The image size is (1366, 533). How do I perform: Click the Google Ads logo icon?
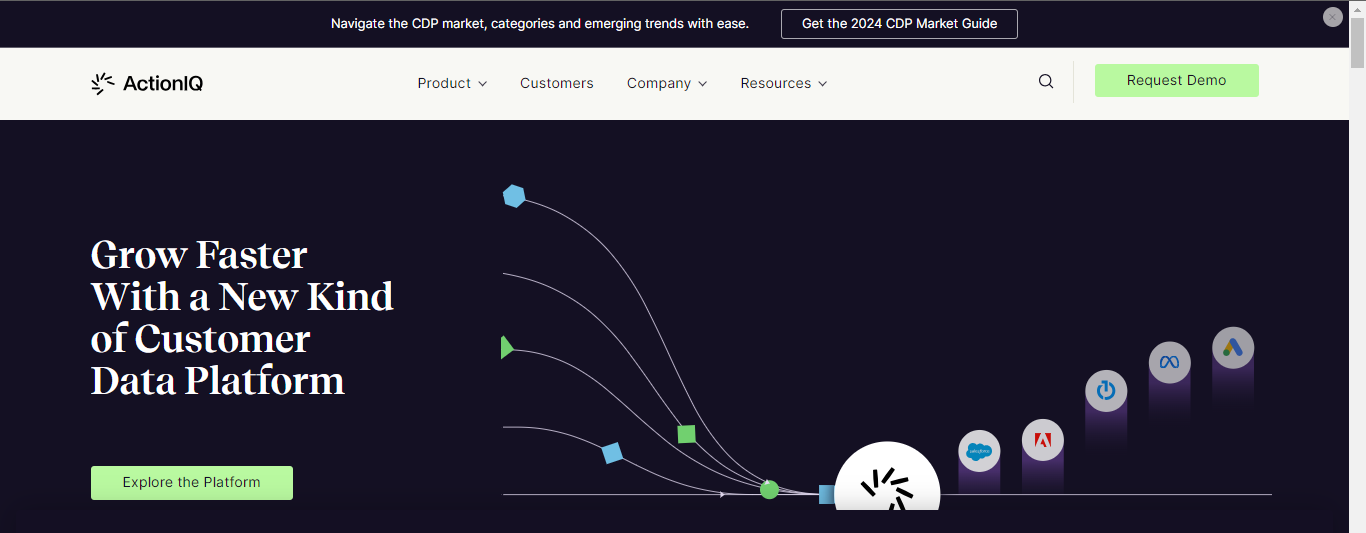1233,348
